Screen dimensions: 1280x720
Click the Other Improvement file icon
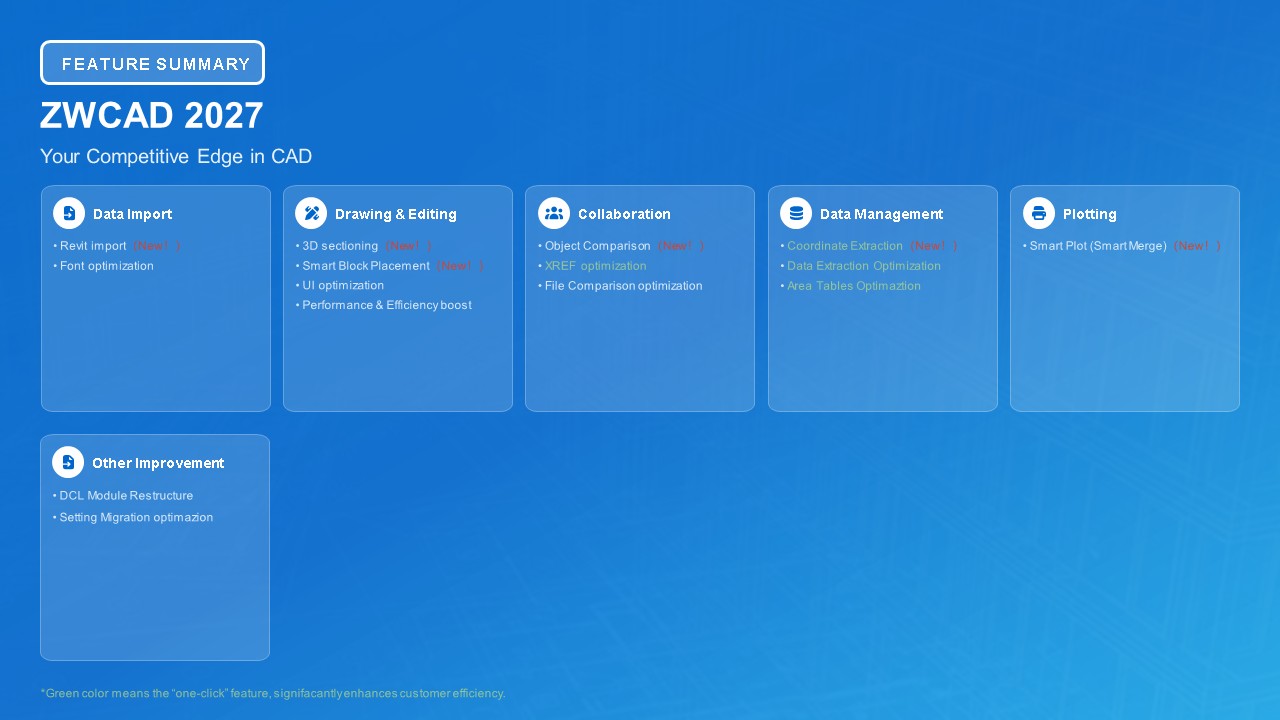point(68,462)
